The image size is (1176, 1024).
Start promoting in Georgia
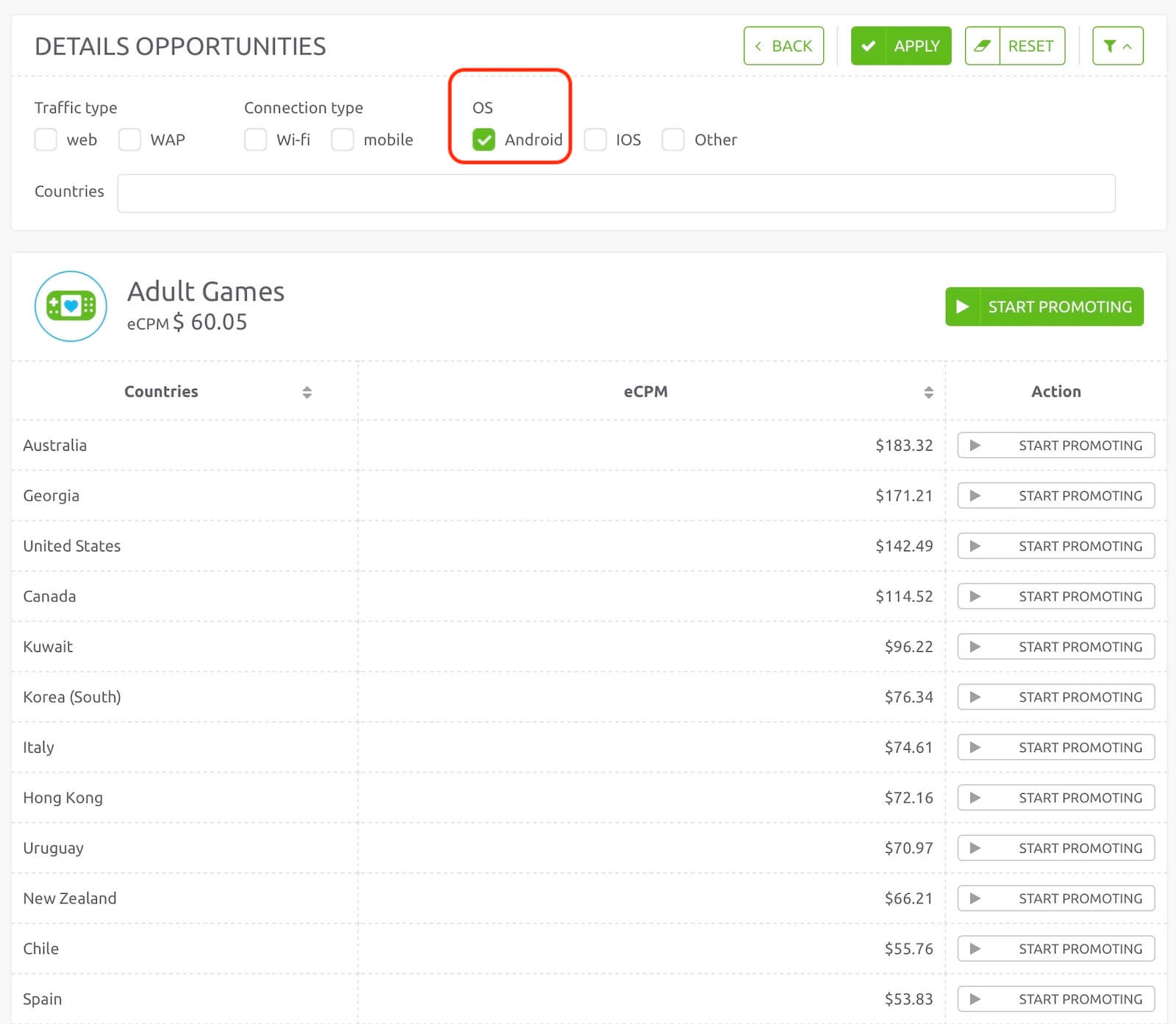pos(1056,495)
